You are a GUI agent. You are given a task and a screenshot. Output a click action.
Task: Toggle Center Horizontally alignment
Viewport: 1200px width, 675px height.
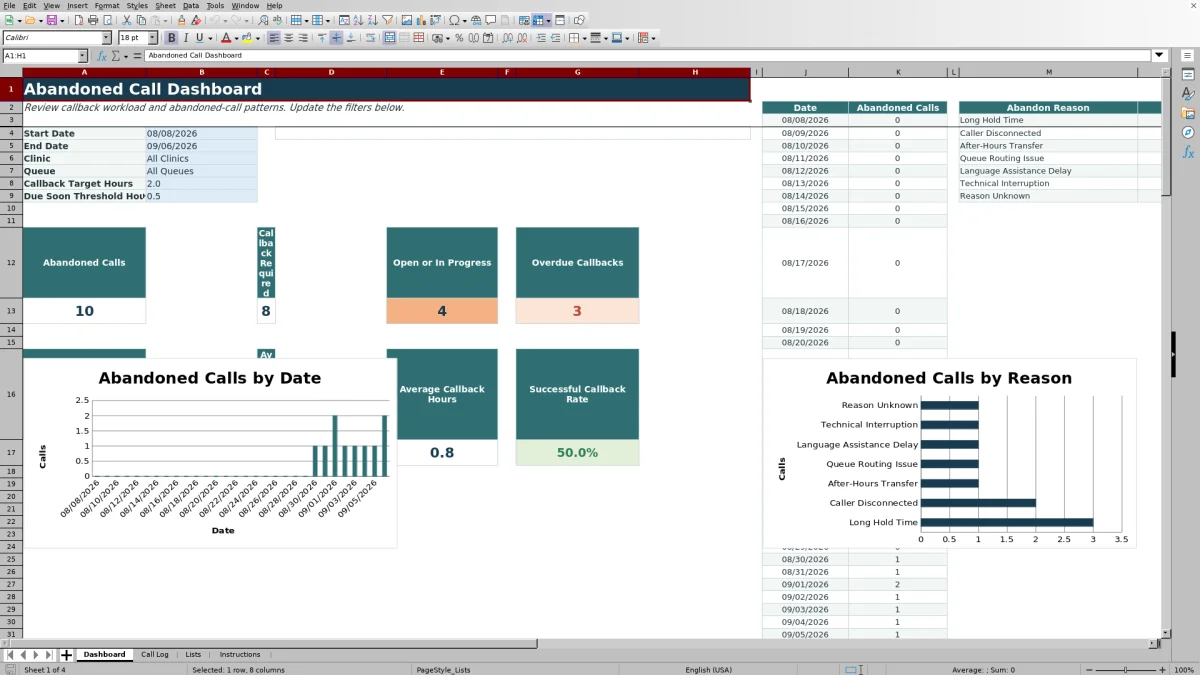coord(289,38)
